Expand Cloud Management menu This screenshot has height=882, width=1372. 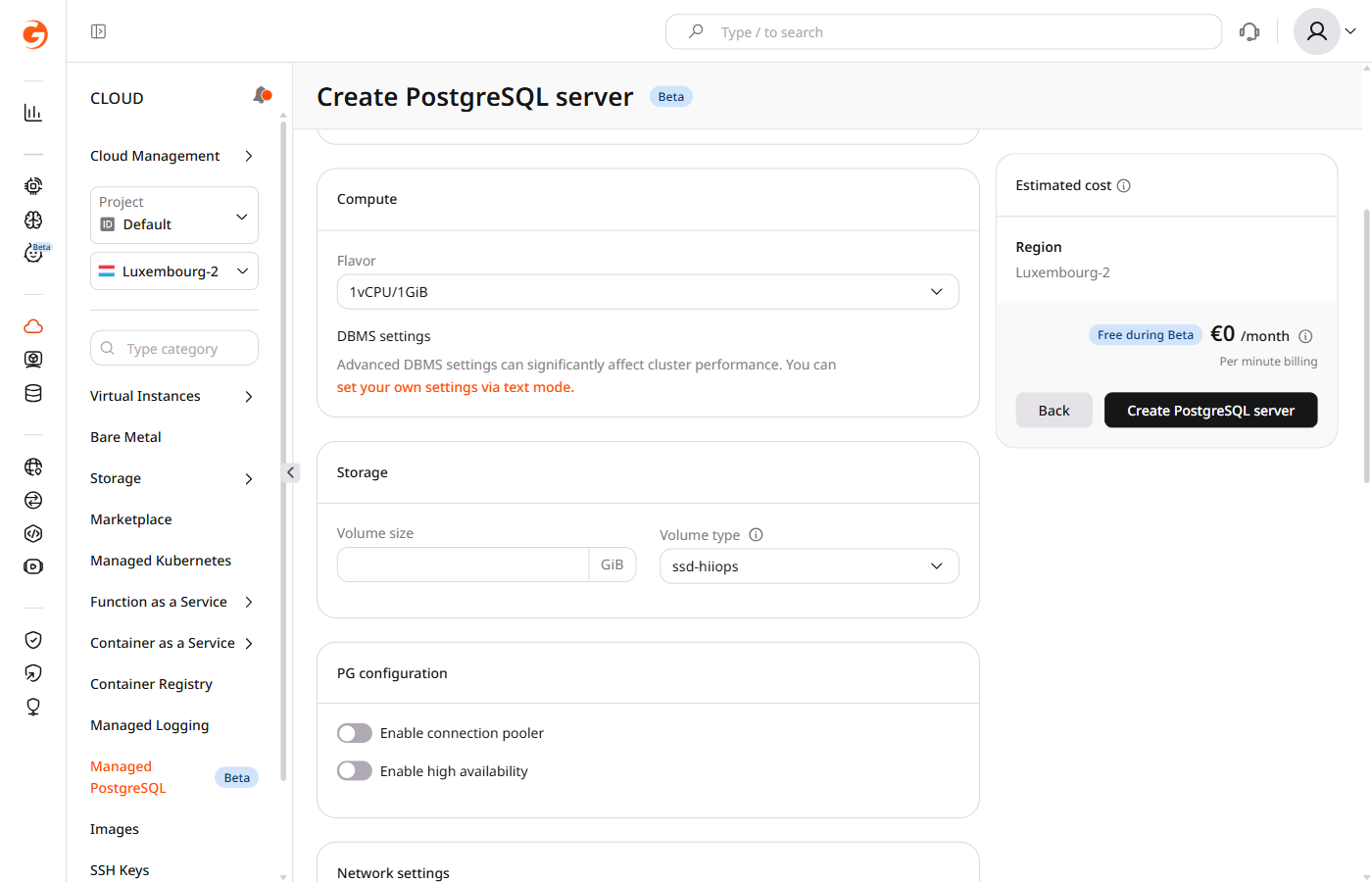click(x=173, y=156)
